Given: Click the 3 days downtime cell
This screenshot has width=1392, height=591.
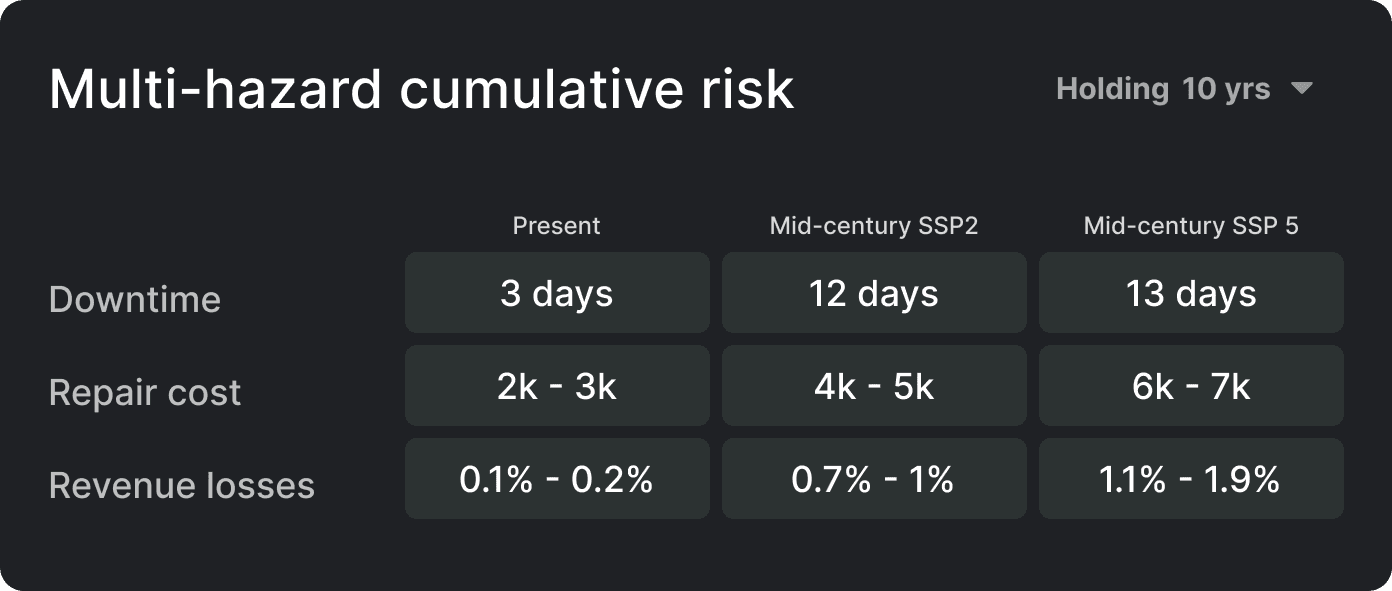Looking at the screenshot, I should coord(557,293).
